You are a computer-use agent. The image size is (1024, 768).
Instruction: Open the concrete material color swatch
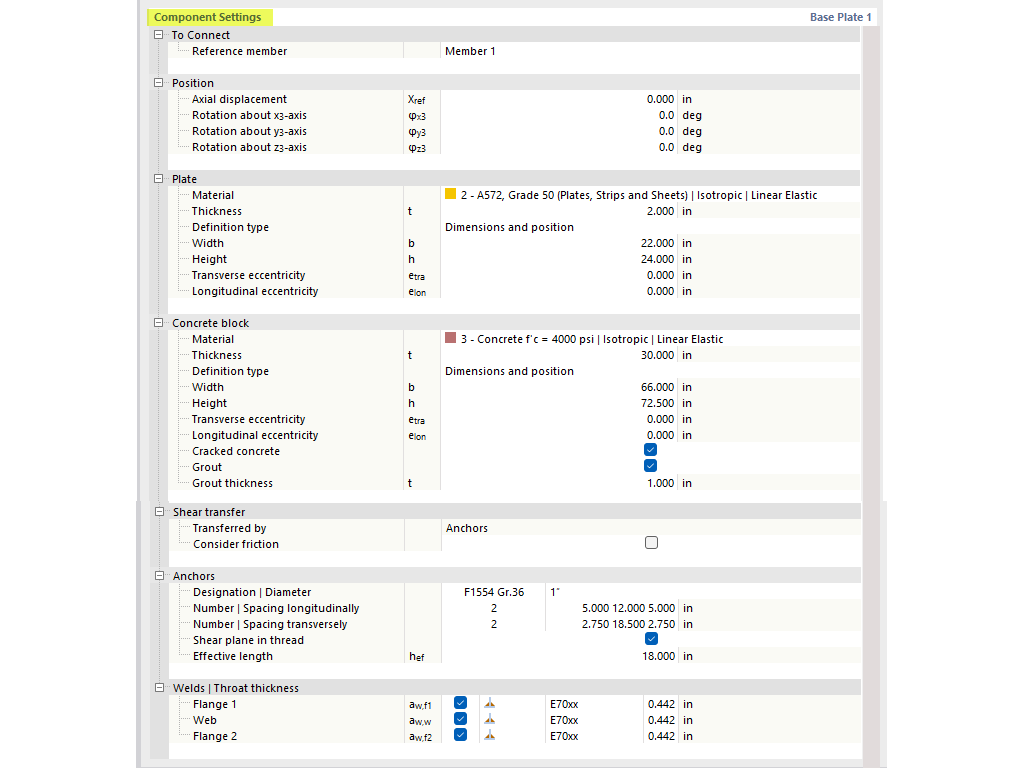pyautogui.click(x=450, y=339)
